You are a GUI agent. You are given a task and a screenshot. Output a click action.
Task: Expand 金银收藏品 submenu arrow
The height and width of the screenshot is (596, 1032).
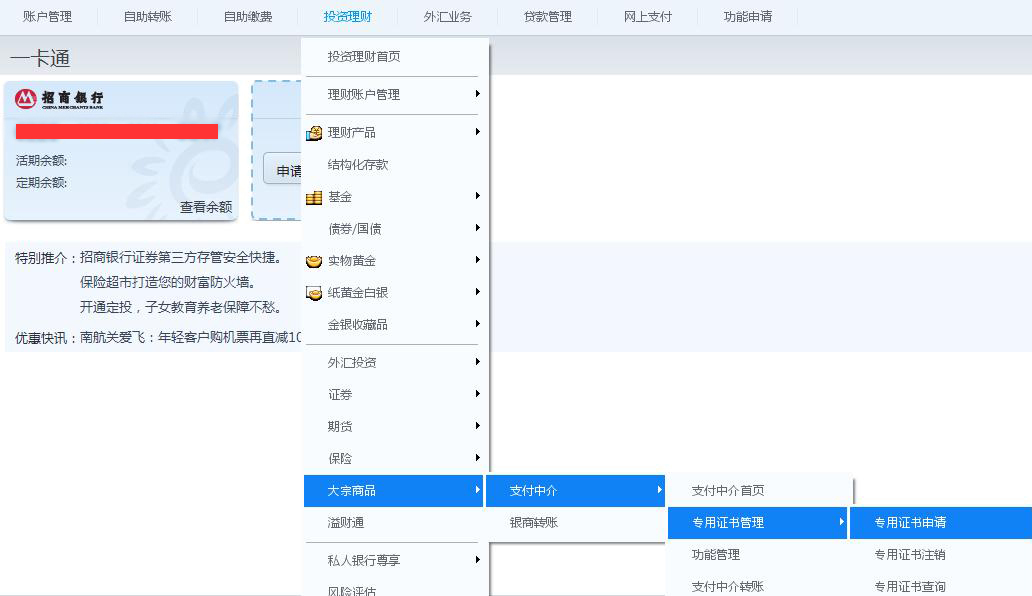477,324
